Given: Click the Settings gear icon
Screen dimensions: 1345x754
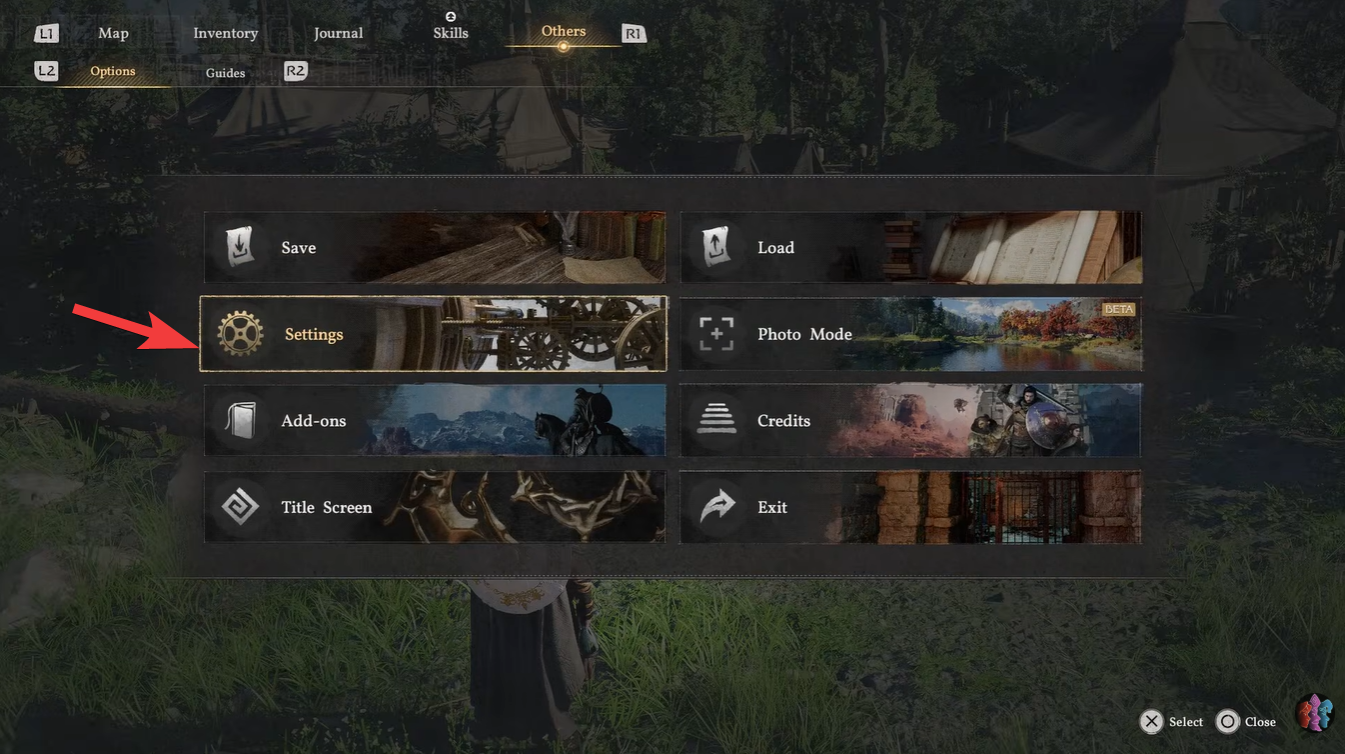Looking at the screenshot, I should click(x=240, y=334).
